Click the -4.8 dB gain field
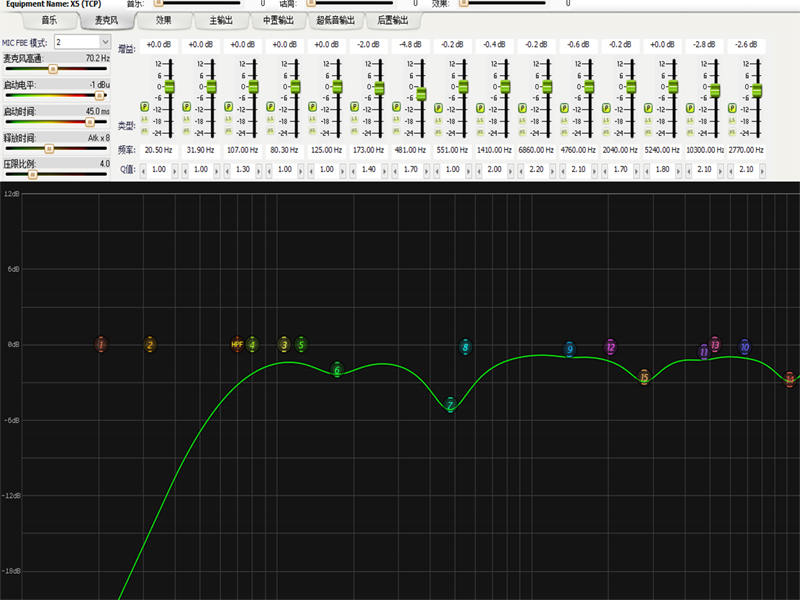 (410, 45)
